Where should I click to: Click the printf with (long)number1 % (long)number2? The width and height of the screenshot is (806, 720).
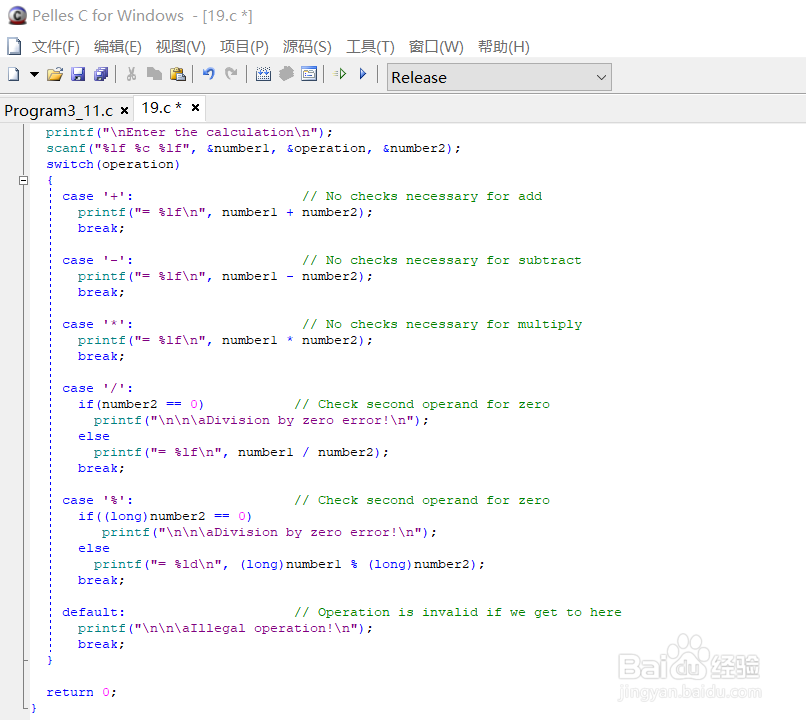click(289, 564)
